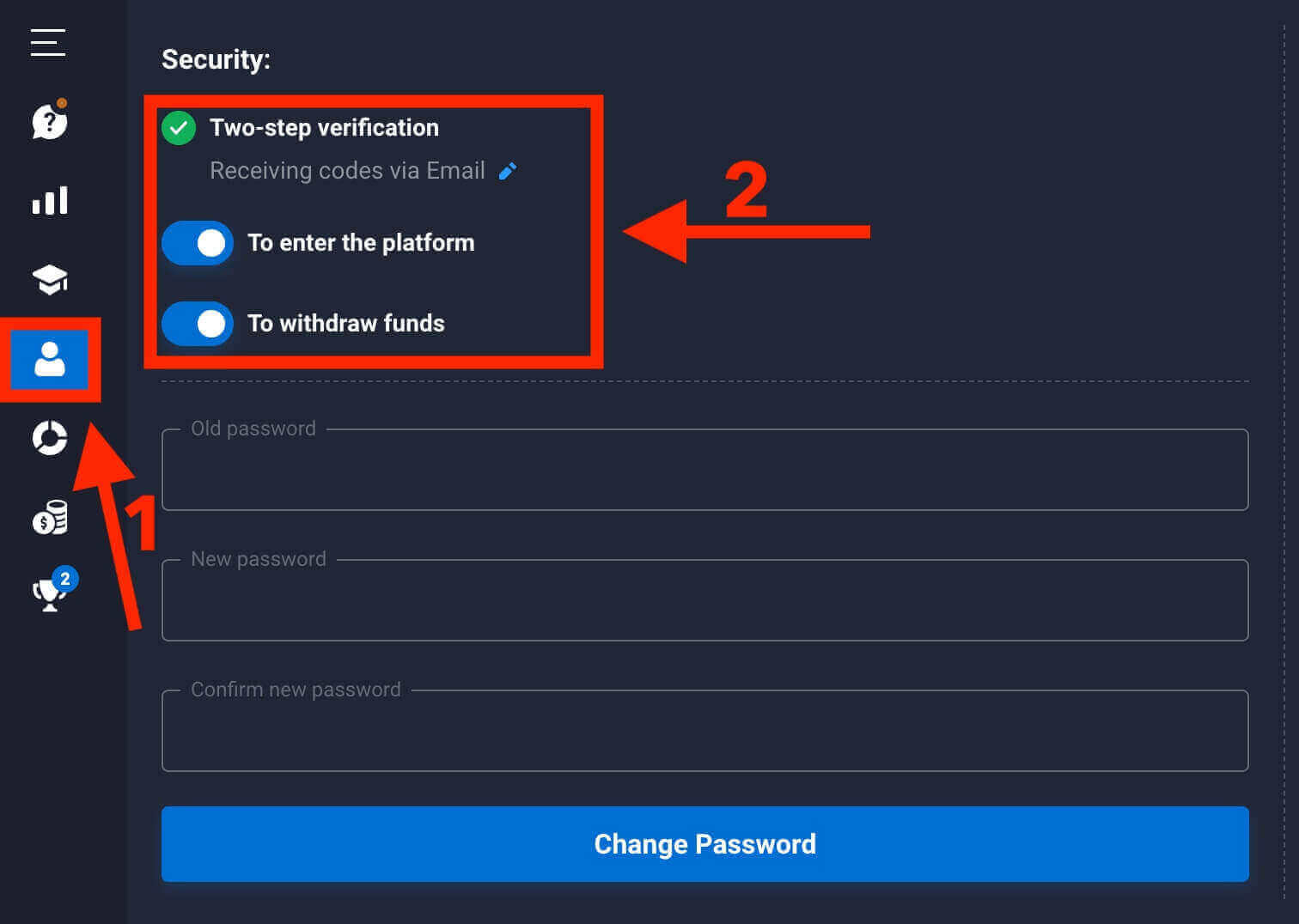Open the trading statistics bar chart icon
This screenshot has height=924, width=1299.
(49, 200)
